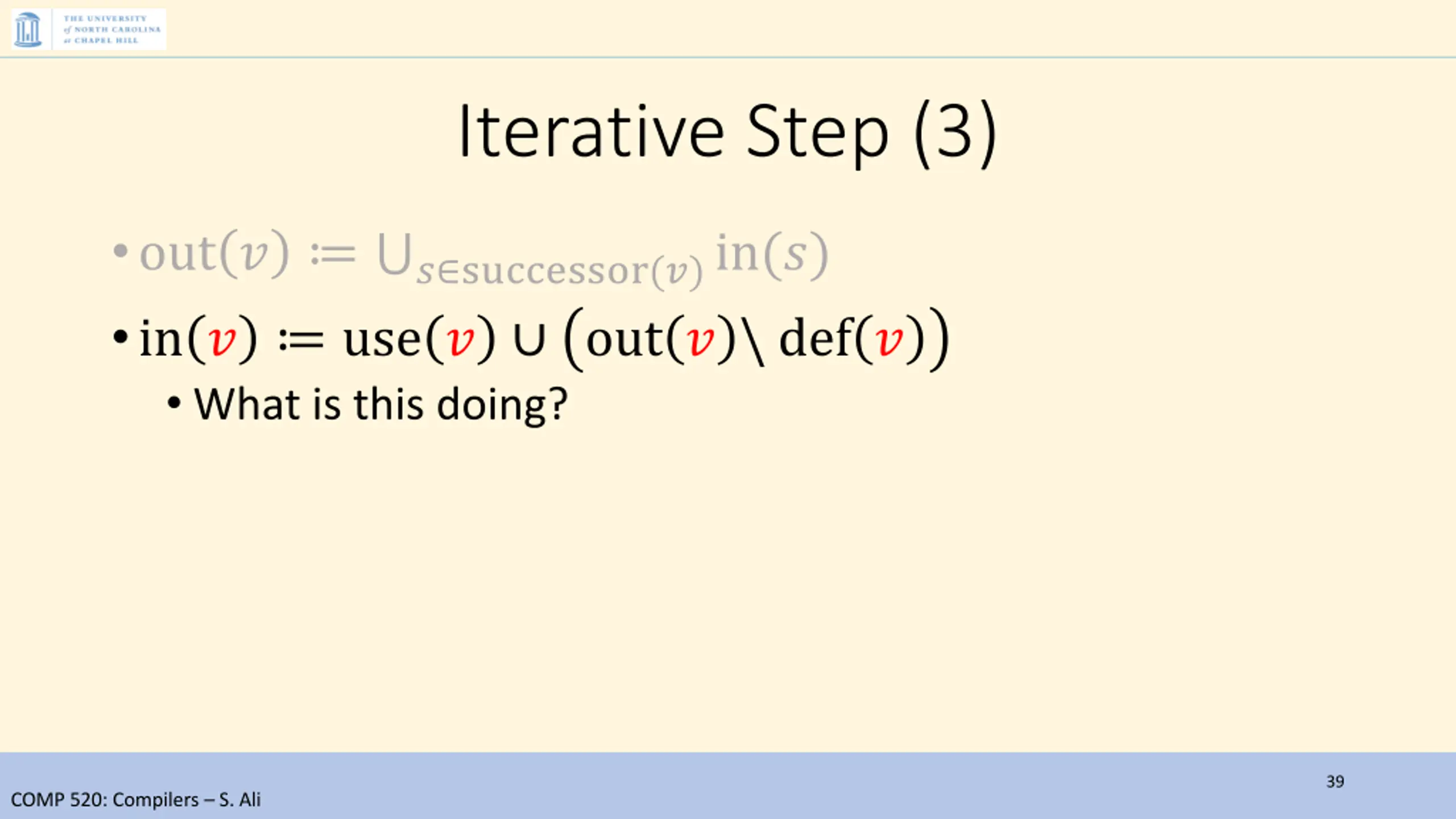Click the "(3)" in the slide title
Screen dimensions: 1456x819
(x=954, y=133)
